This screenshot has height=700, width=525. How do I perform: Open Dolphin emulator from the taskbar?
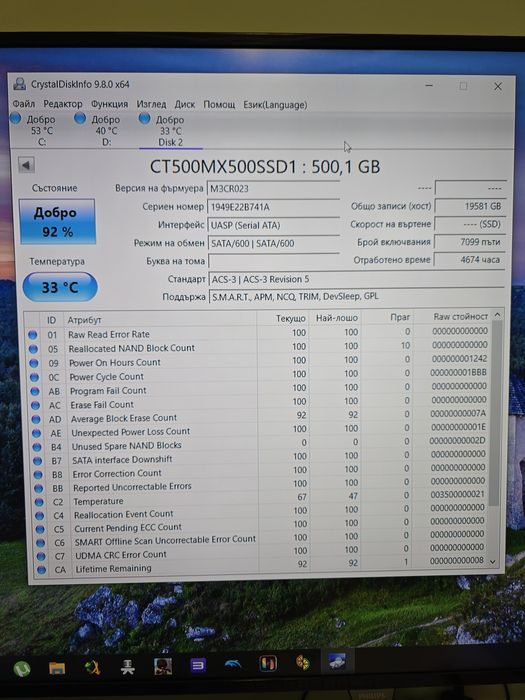click(233, 665)
